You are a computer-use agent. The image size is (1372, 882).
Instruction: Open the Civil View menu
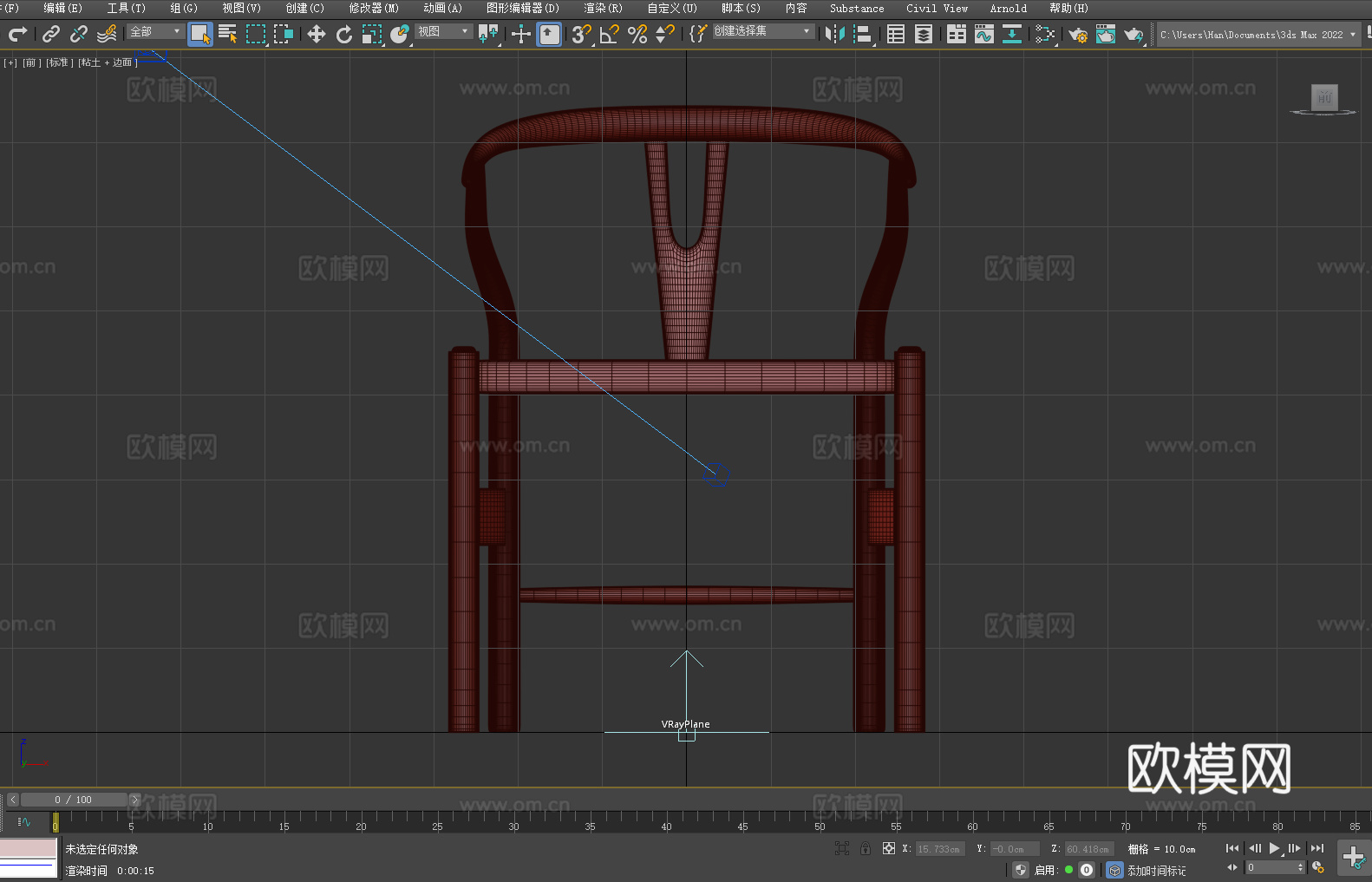click(937, 8)
